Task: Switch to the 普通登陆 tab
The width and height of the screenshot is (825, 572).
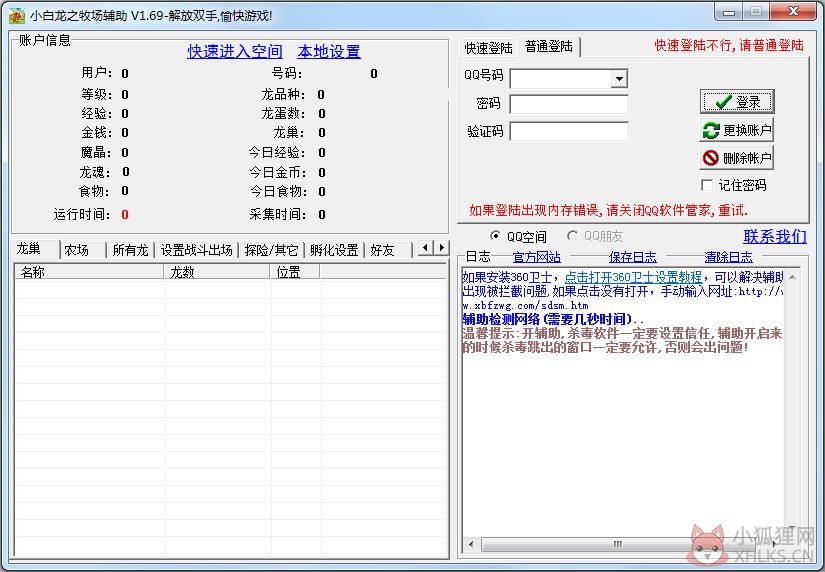Action: (549, 46)
